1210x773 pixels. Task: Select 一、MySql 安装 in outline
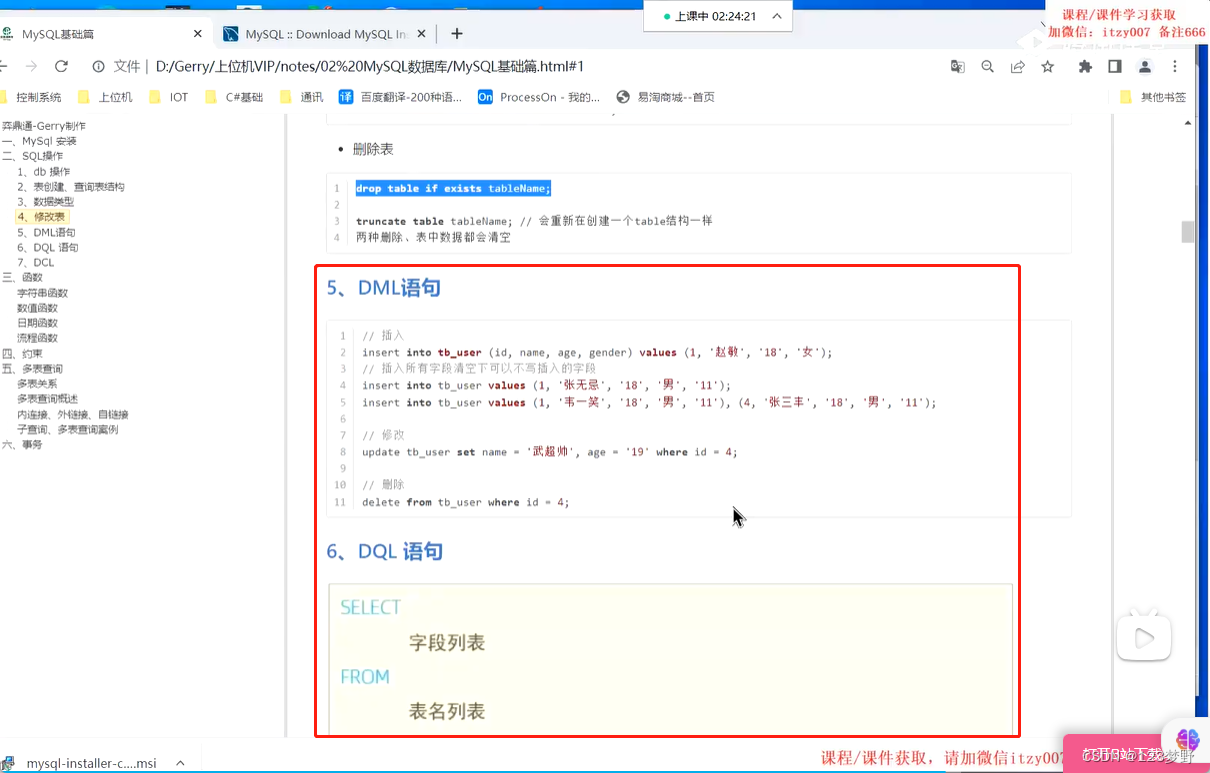pos(39,141)
